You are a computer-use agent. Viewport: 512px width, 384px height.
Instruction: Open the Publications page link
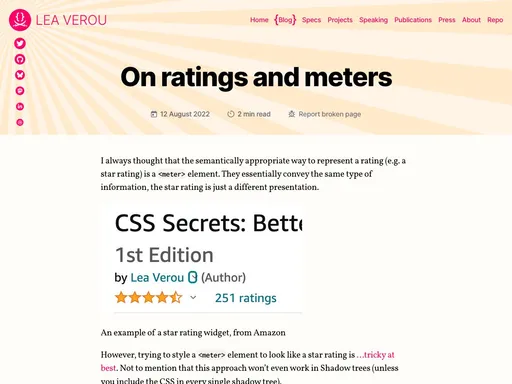pos(413,20)
